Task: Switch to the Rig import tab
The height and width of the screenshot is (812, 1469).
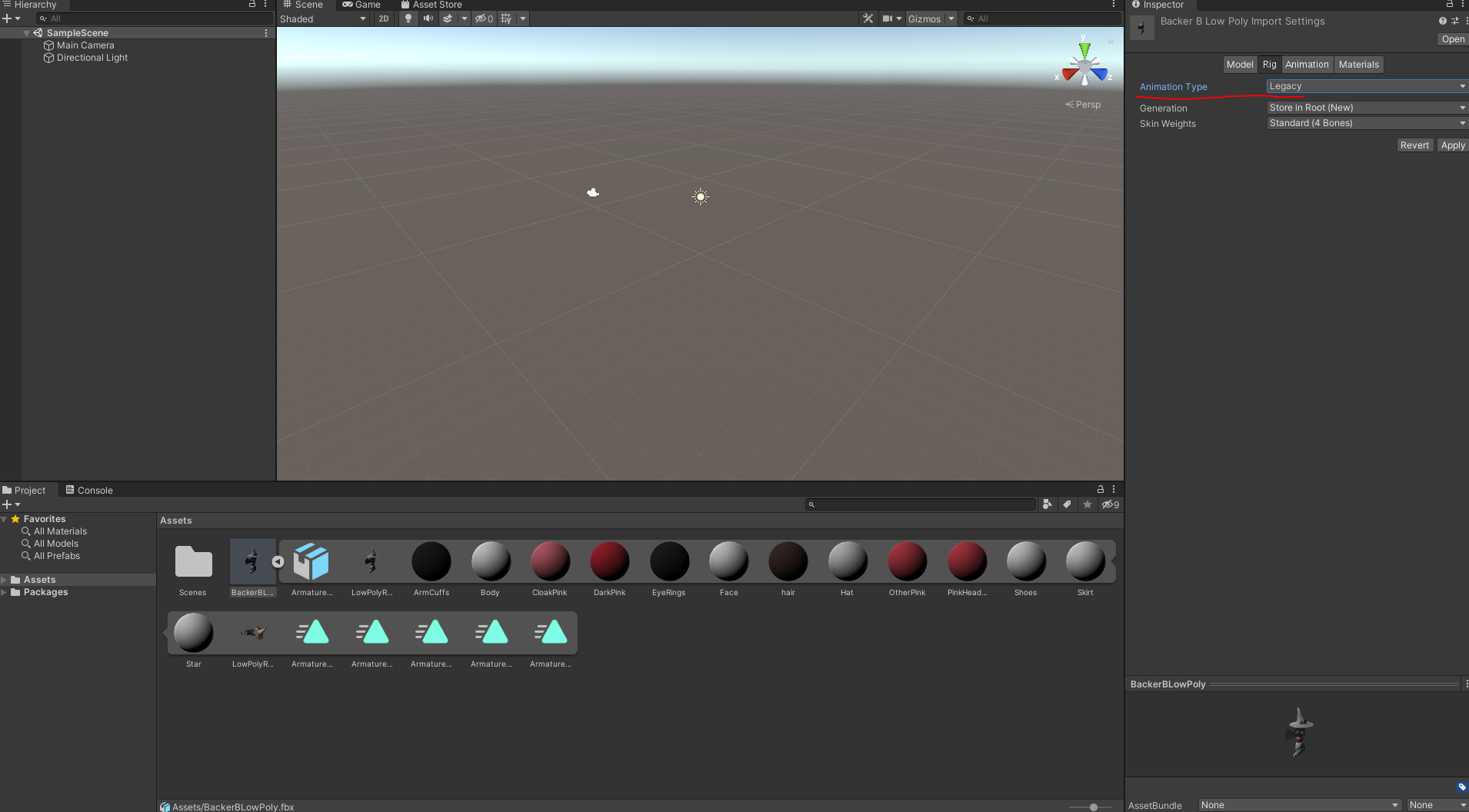Action: pyautogui.click(x=1269, y=65)
